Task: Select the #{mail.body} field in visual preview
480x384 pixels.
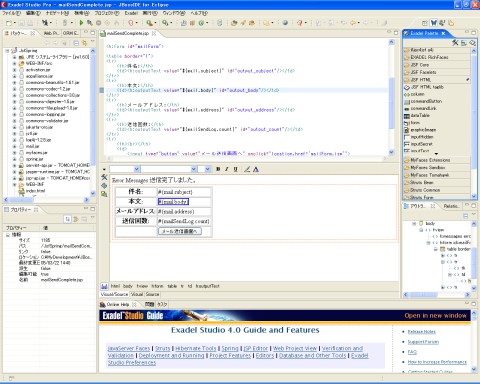Action: click(x=173, y=202)
